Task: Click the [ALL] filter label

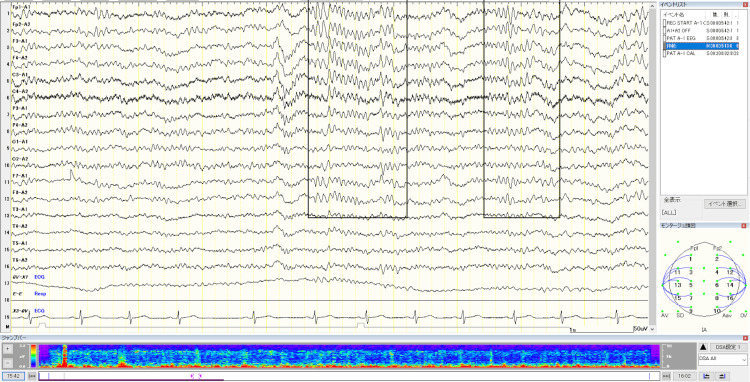Action: [x=669, y=212]
